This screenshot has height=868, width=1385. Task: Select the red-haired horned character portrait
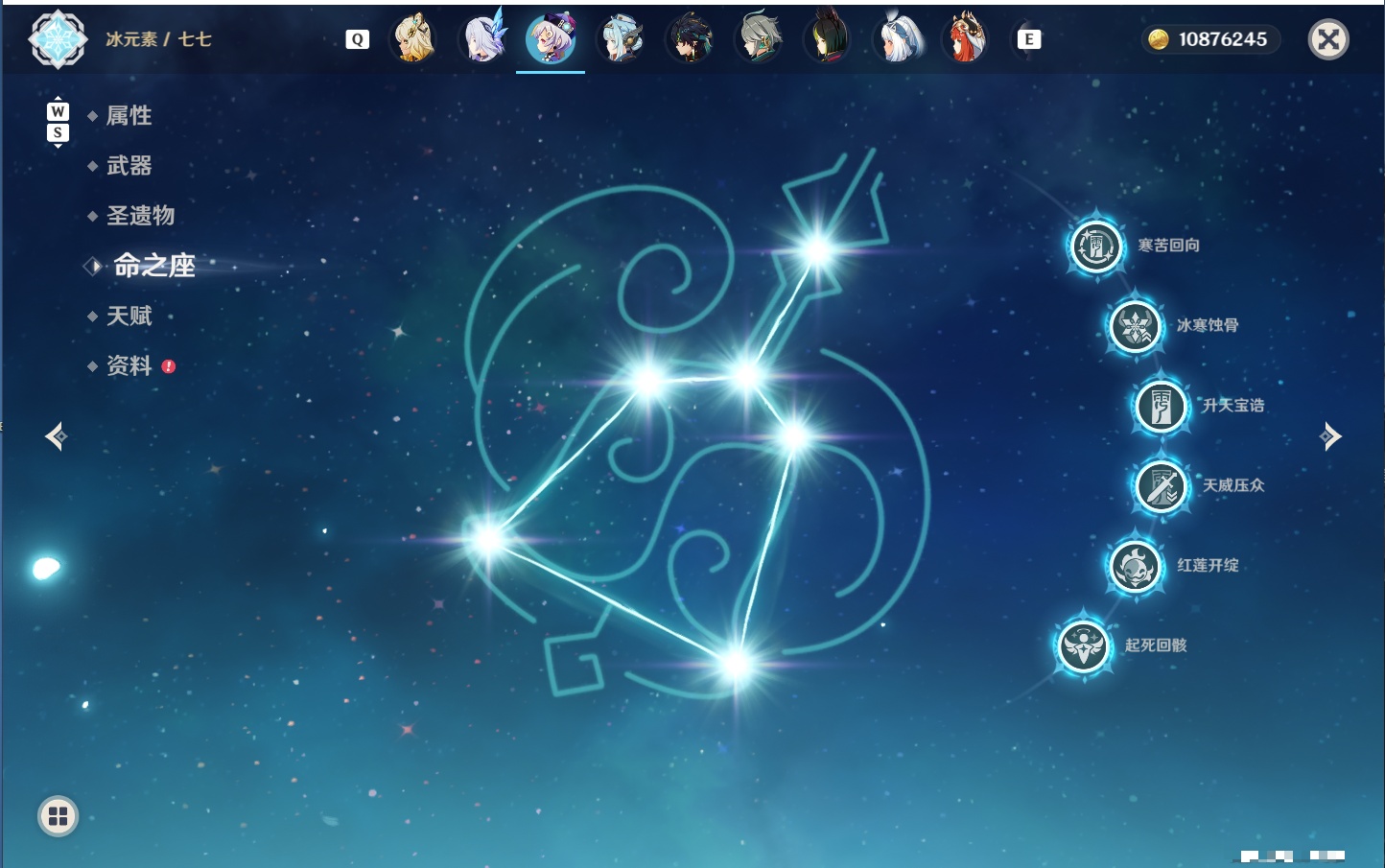click(965, 39)
